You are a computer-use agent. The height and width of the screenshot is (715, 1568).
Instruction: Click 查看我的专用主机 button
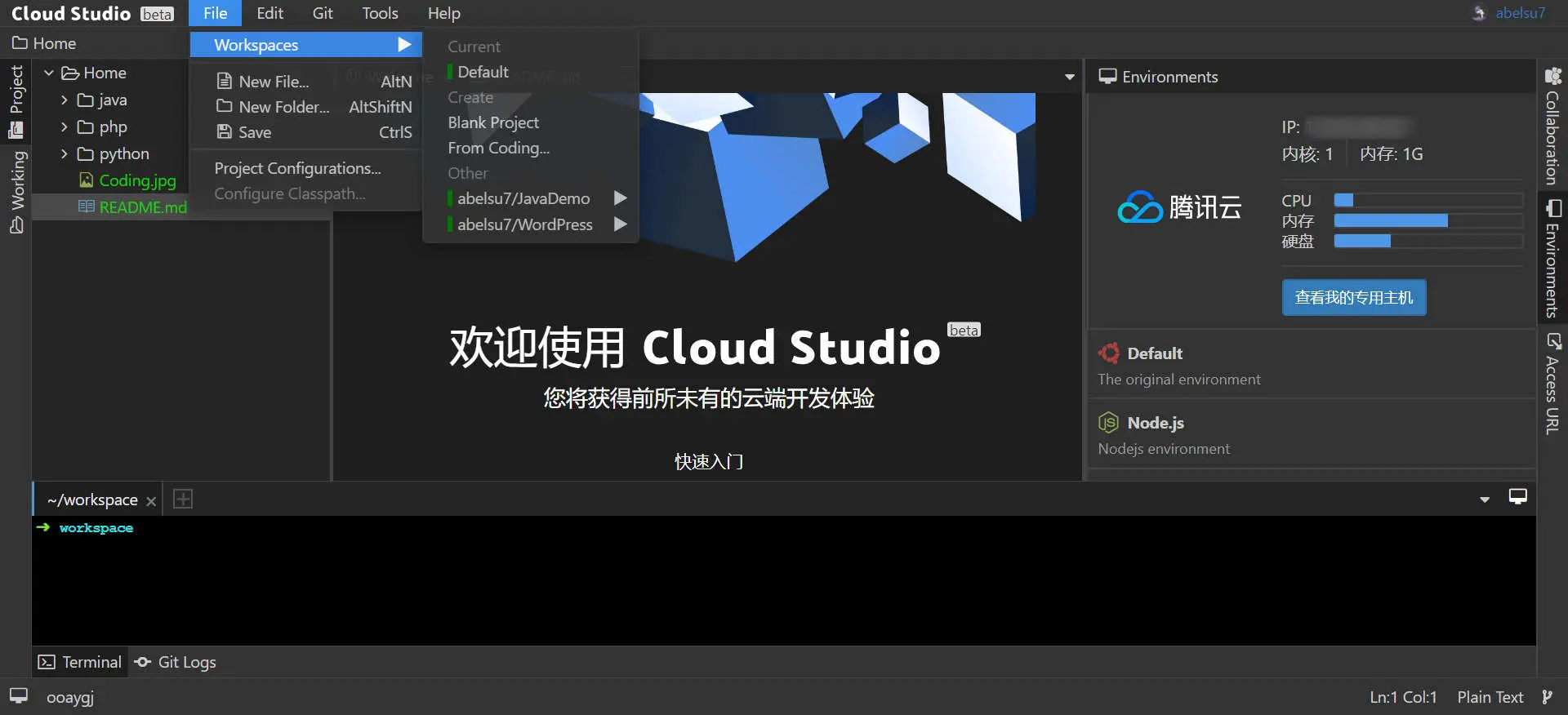pyautogui.click(x=1354, y=297)
